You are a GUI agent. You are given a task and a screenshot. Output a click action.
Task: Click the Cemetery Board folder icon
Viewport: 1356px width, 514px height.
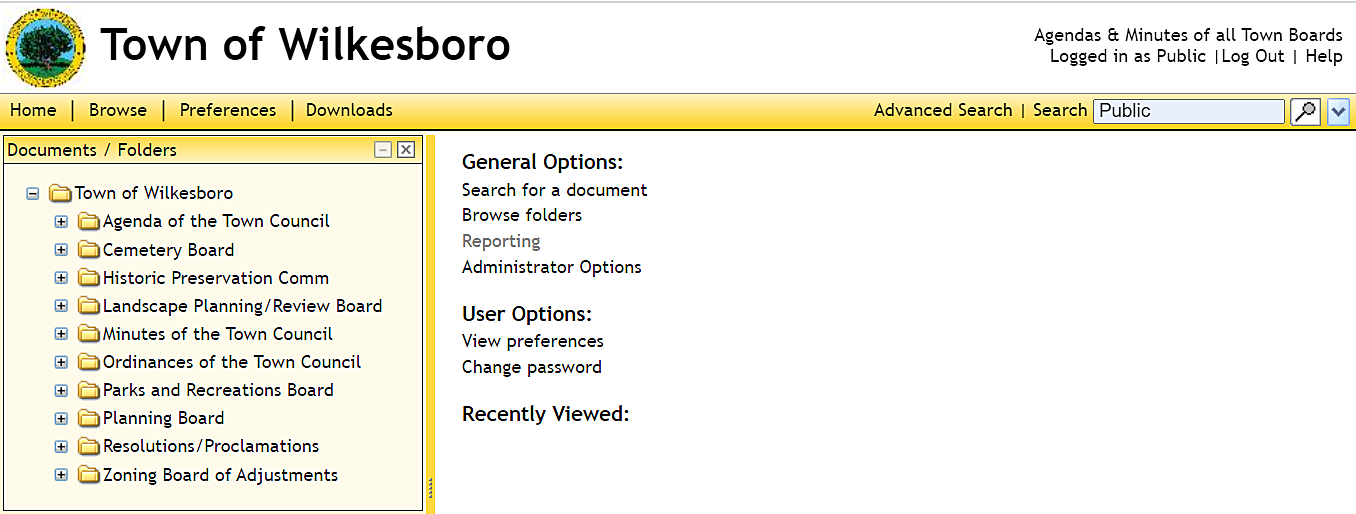click(x=89, y=250)
